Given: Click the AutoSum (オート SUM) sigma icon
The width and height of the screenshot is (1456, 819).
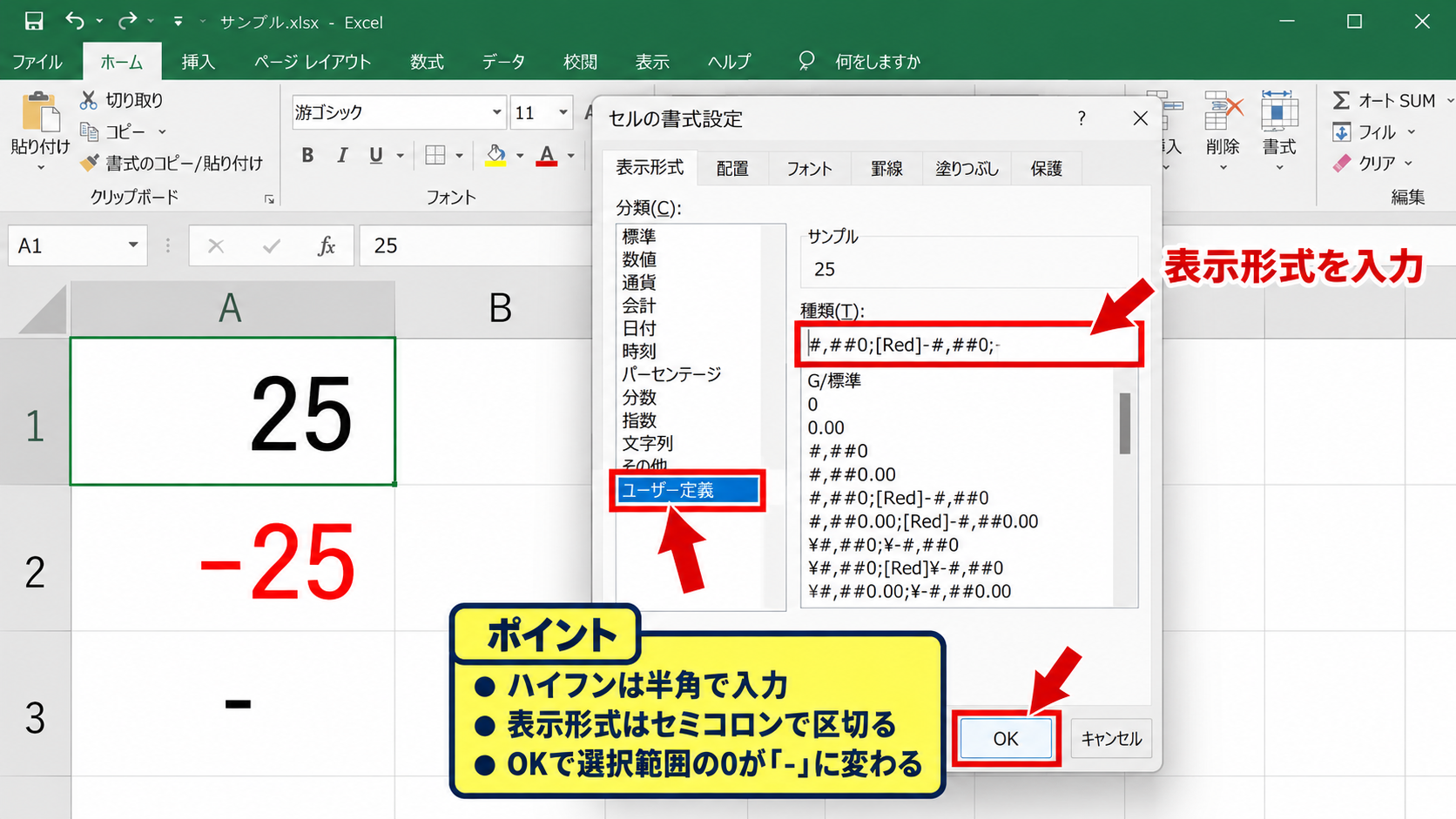Looking at the screenshot, I should [x=1341, y=100].
